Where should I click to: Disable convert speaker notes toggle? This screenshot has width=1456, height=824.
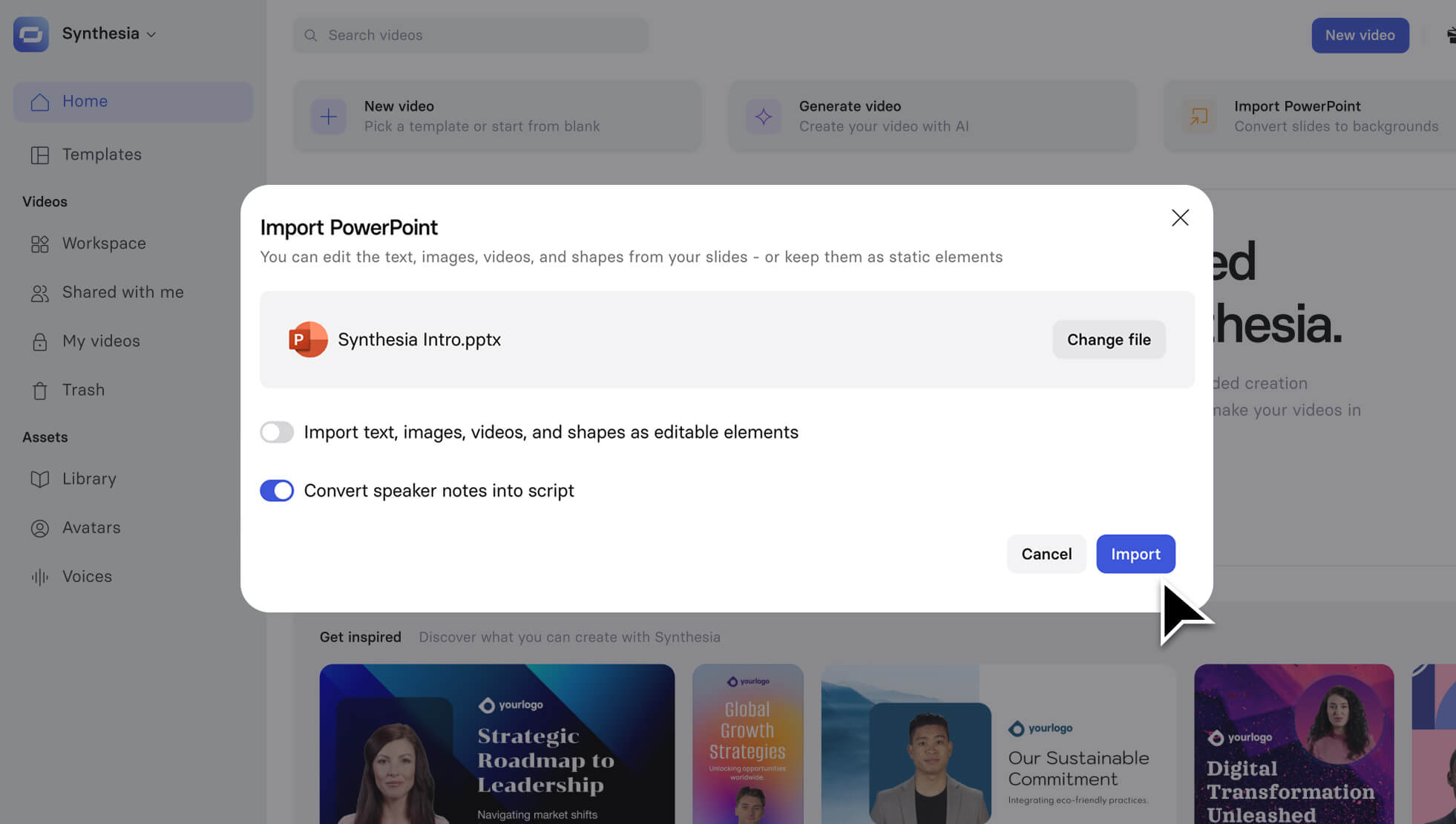[277, 491]
